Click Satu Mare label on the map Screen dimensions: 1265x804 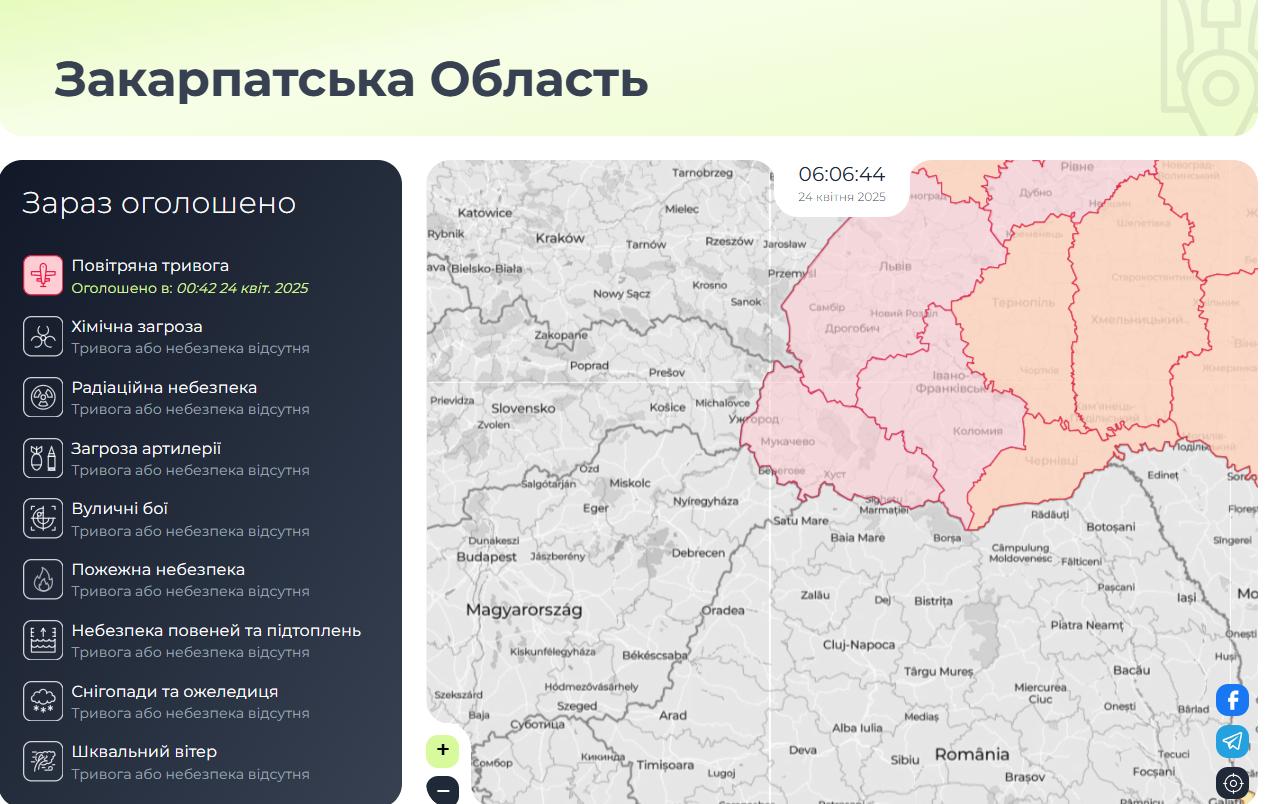801,521
